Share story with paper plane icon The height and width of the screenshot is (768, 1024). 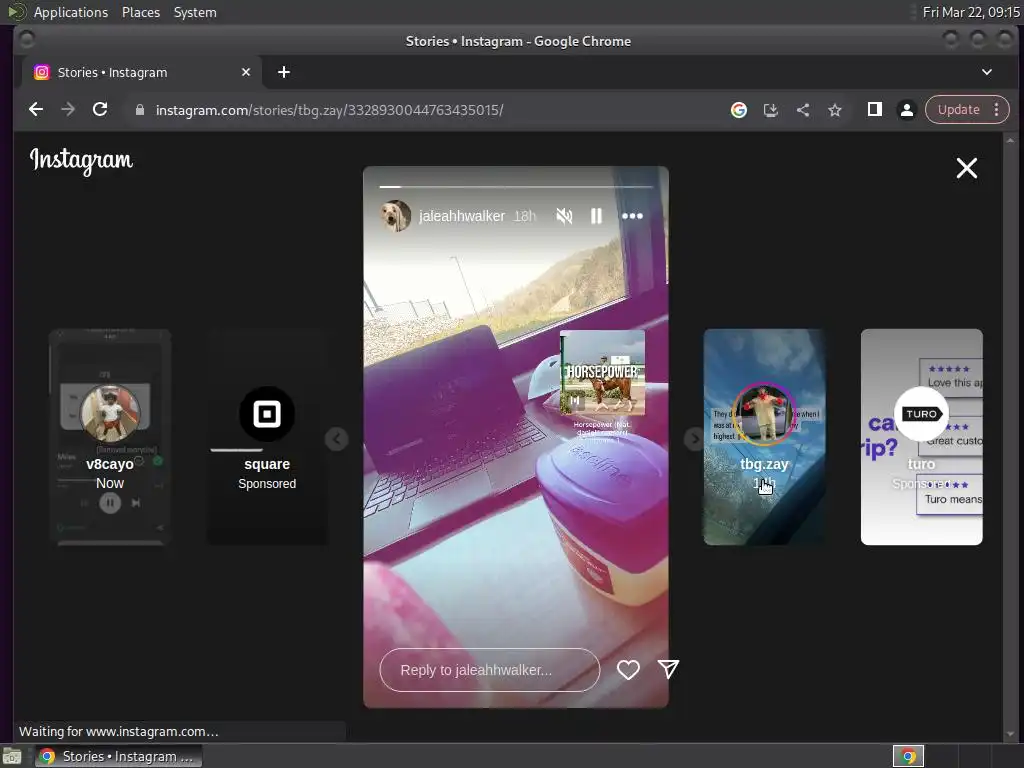tap(668, 669)
